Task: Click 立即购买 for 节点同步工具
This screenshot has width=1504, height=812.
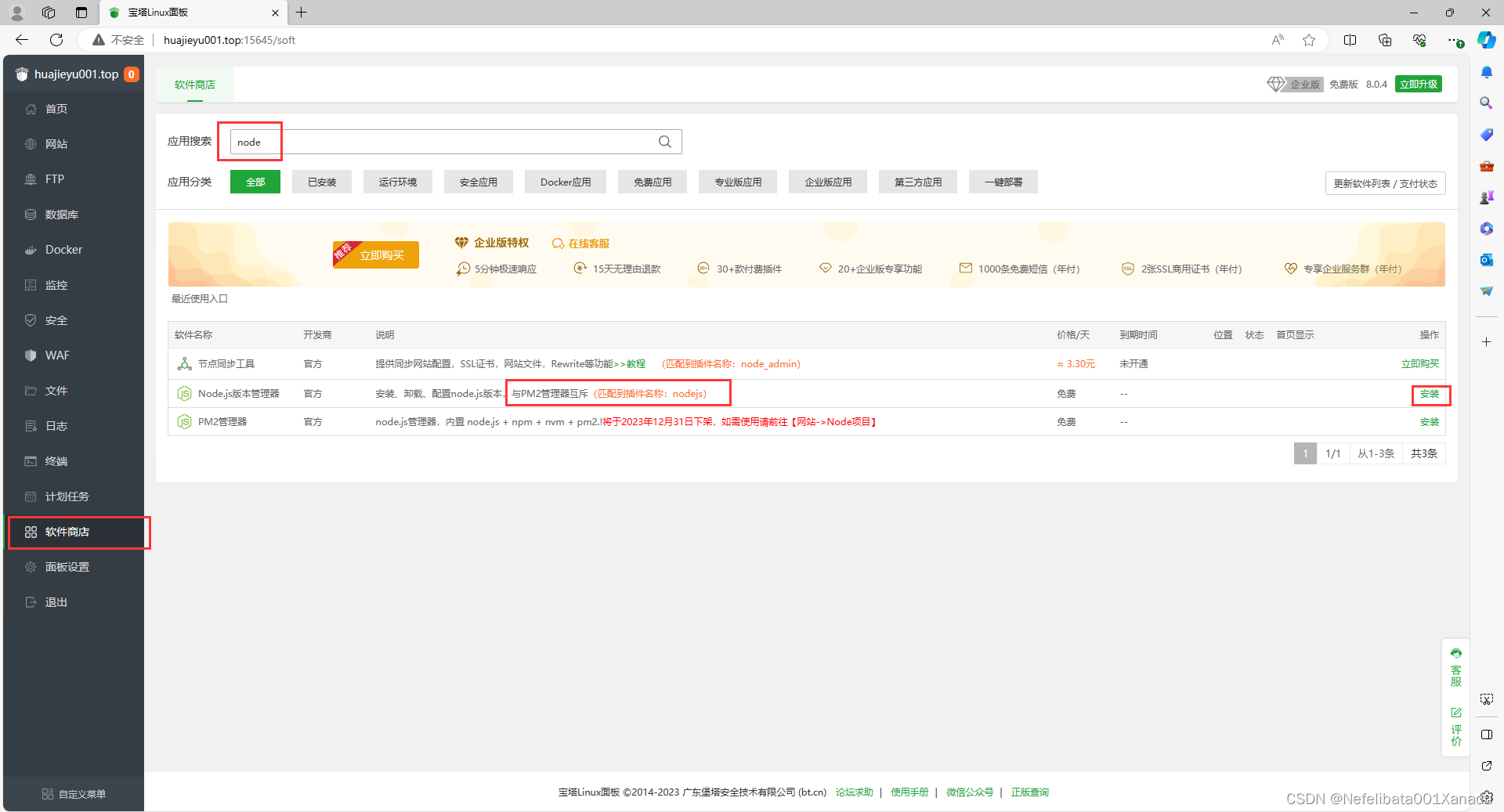Action: tap(1420, 364)
